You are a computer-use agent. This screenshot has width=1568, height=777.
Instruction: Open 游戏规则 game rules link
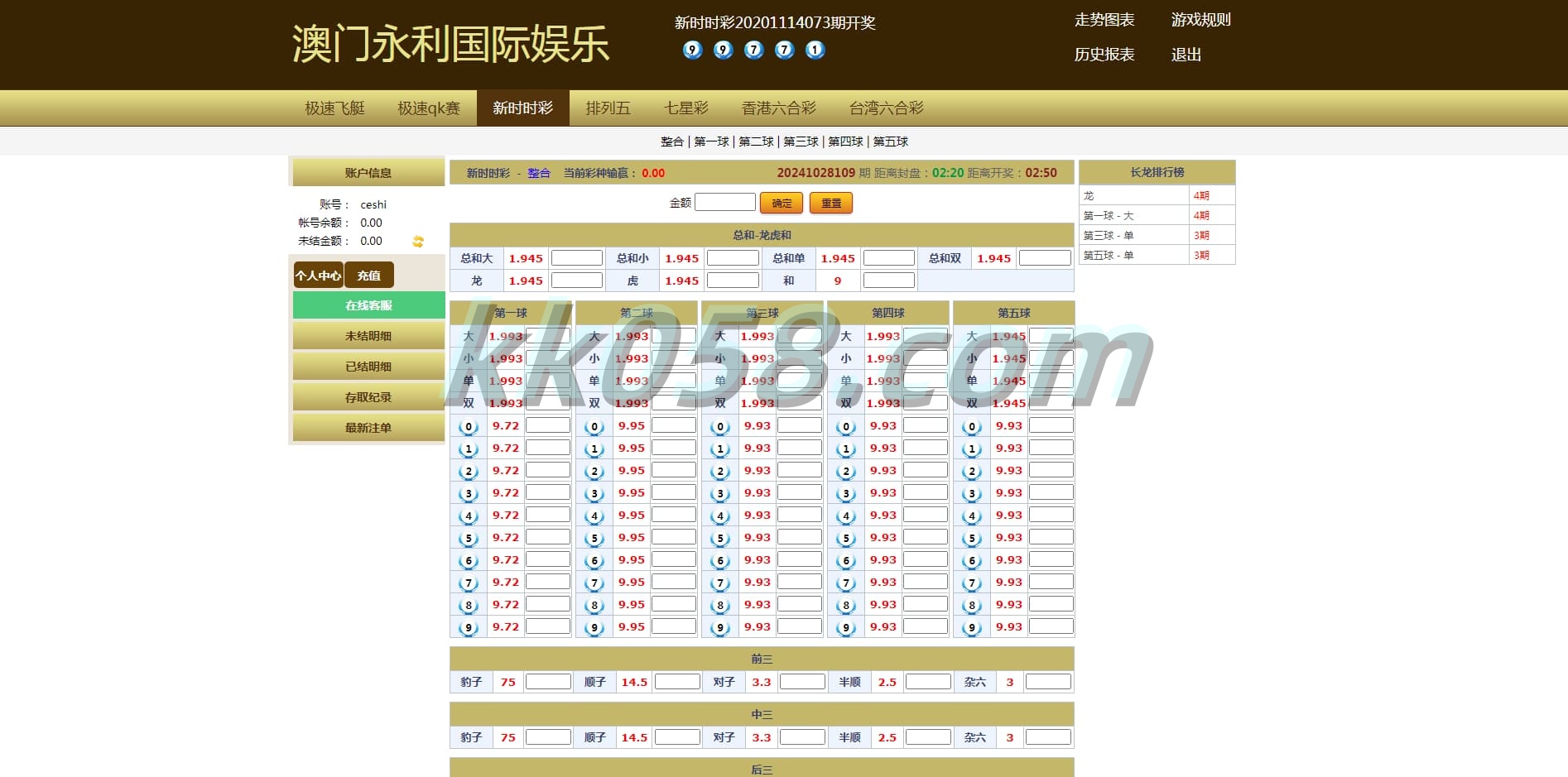tap(1201, 20)
